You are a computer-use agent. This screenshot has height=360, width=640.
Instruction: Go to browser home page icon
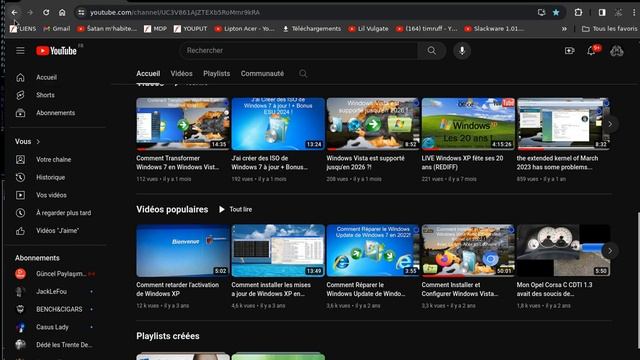click(x=62, y=13)
